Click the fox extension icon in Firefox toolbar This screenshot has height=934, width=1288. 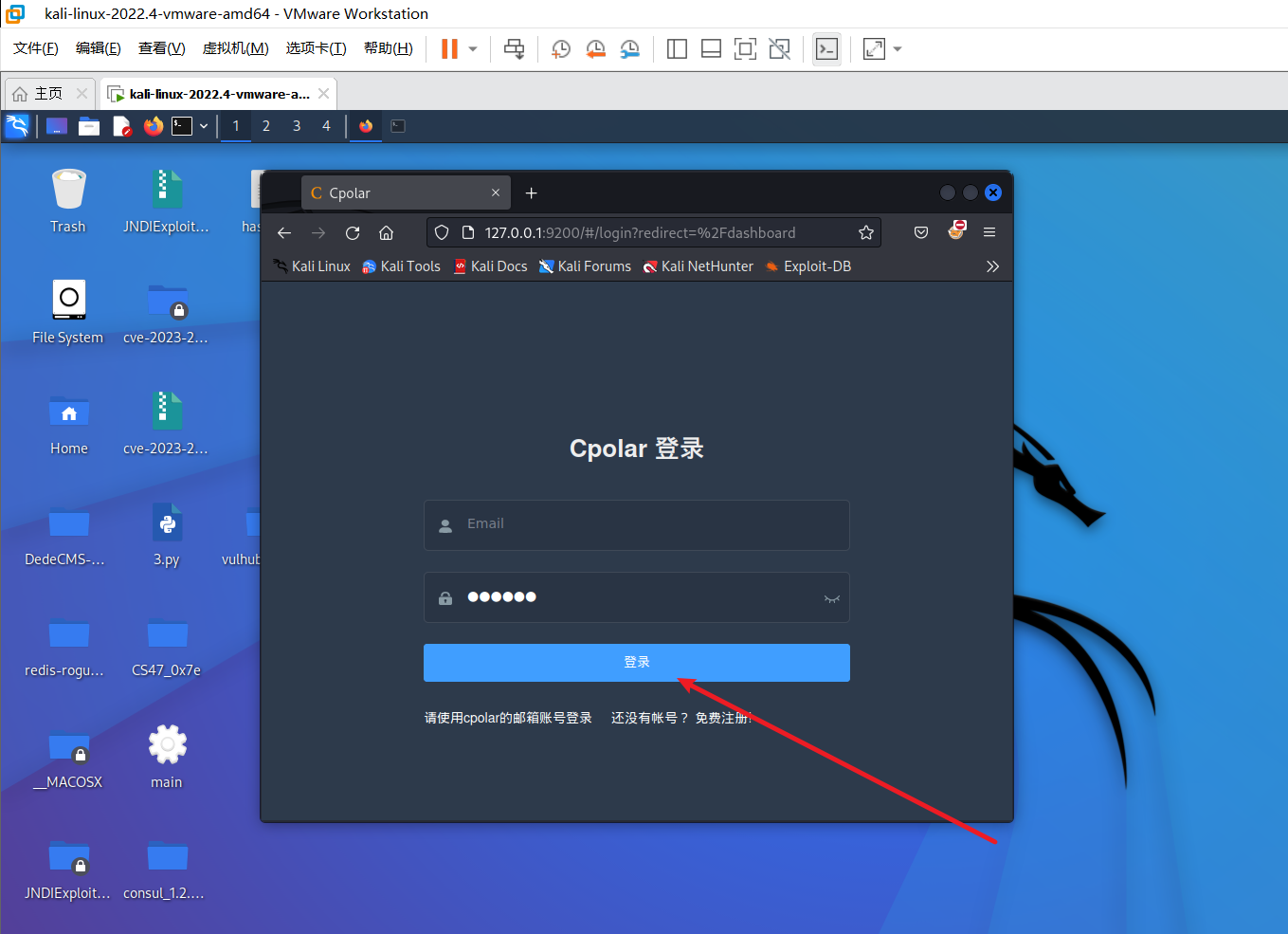956,230
